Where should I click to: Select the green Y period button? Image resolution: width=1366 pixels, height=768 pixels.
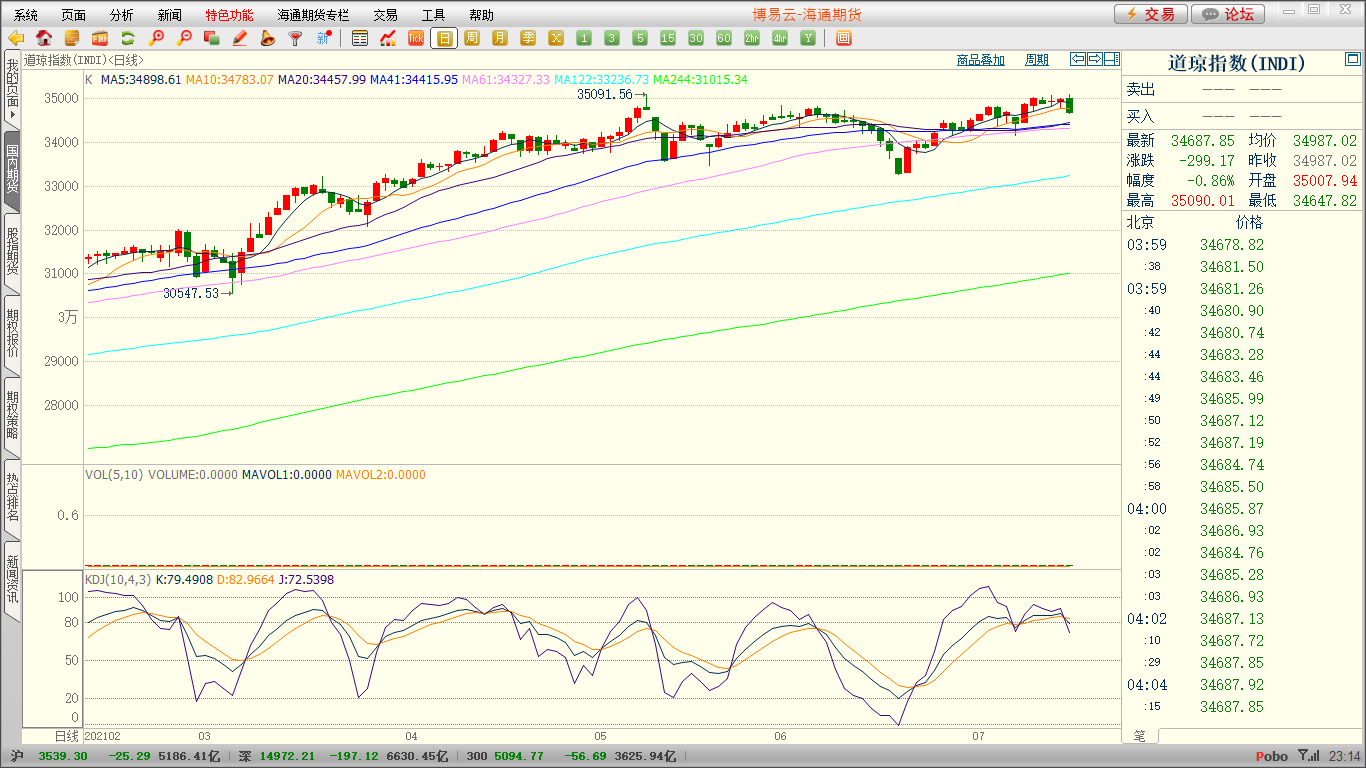tap(808, 38)
